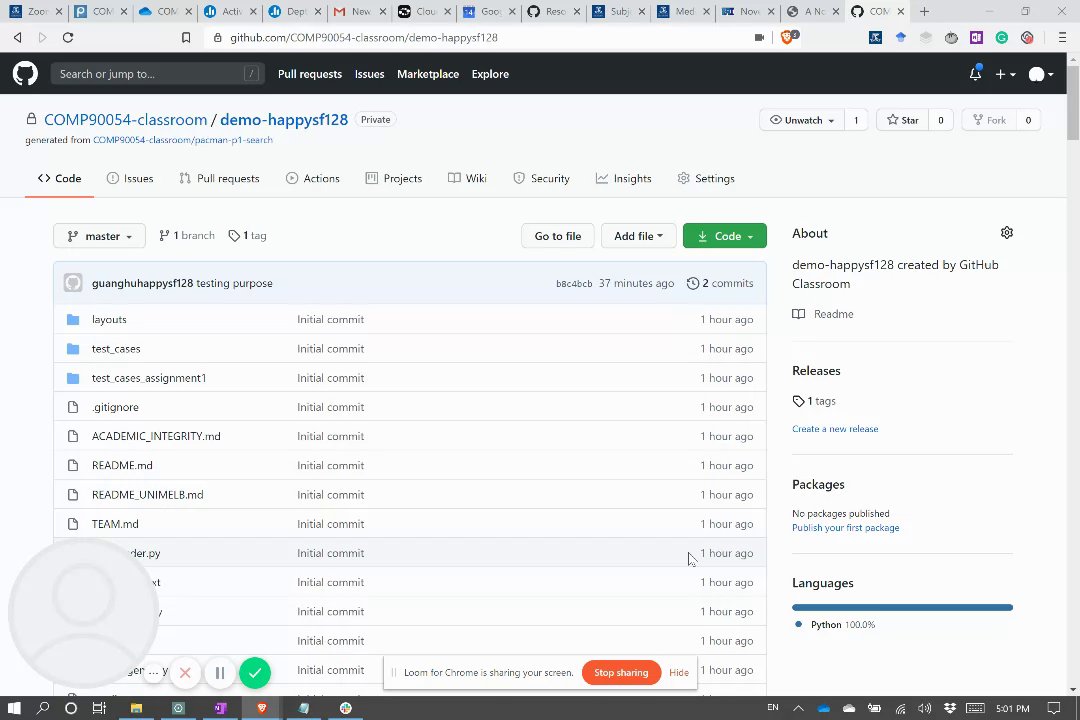The height and width of the screenshot is (720, 1080).
Task: Hide the Loom sharing notification
Action: click(678, 672)
